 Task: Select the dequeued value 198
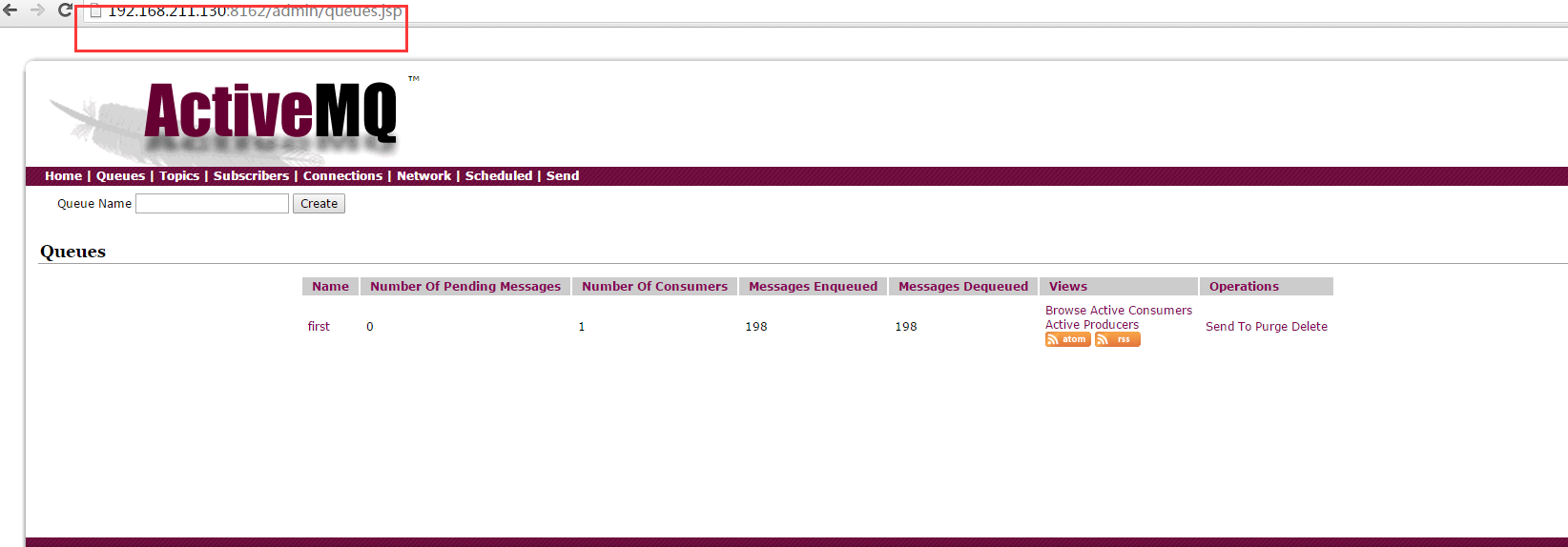(906, 327)
